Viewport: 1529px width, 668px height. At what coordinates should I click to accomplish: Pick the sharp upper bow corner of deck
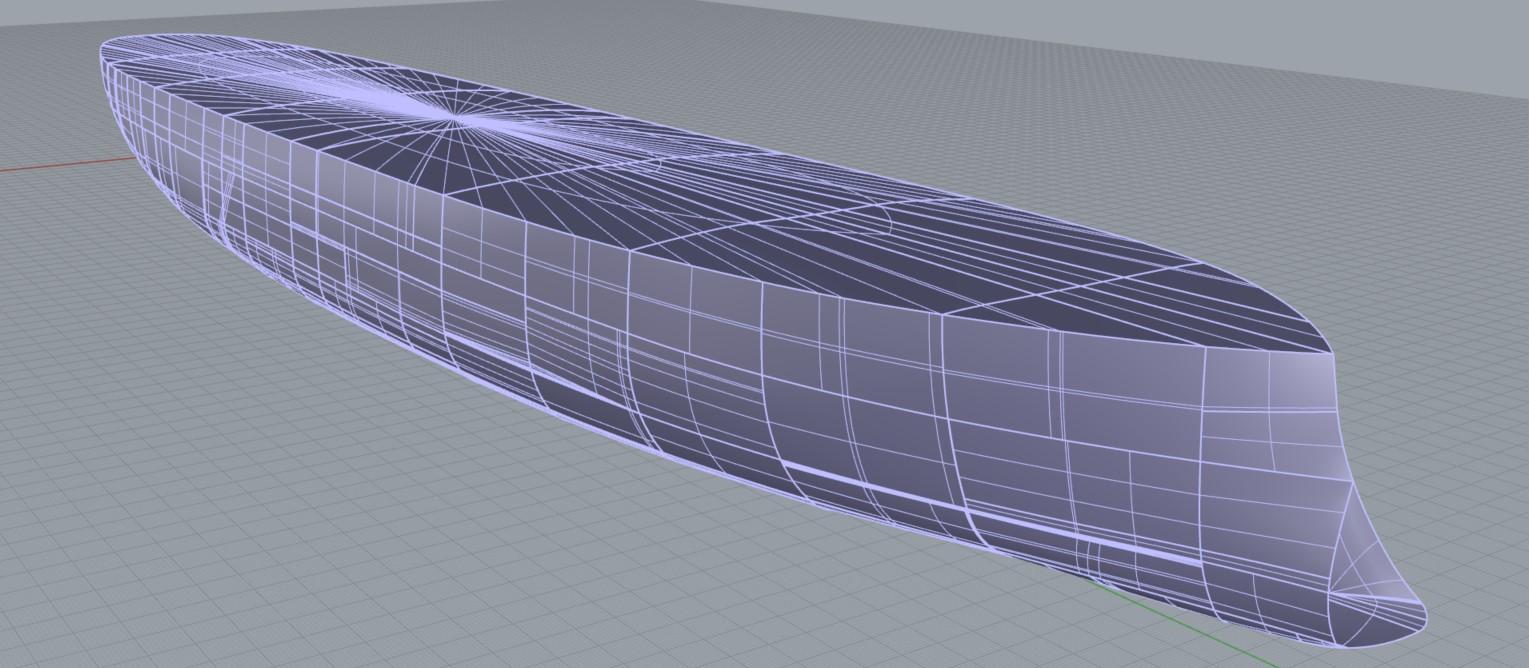pos(1333,353)
